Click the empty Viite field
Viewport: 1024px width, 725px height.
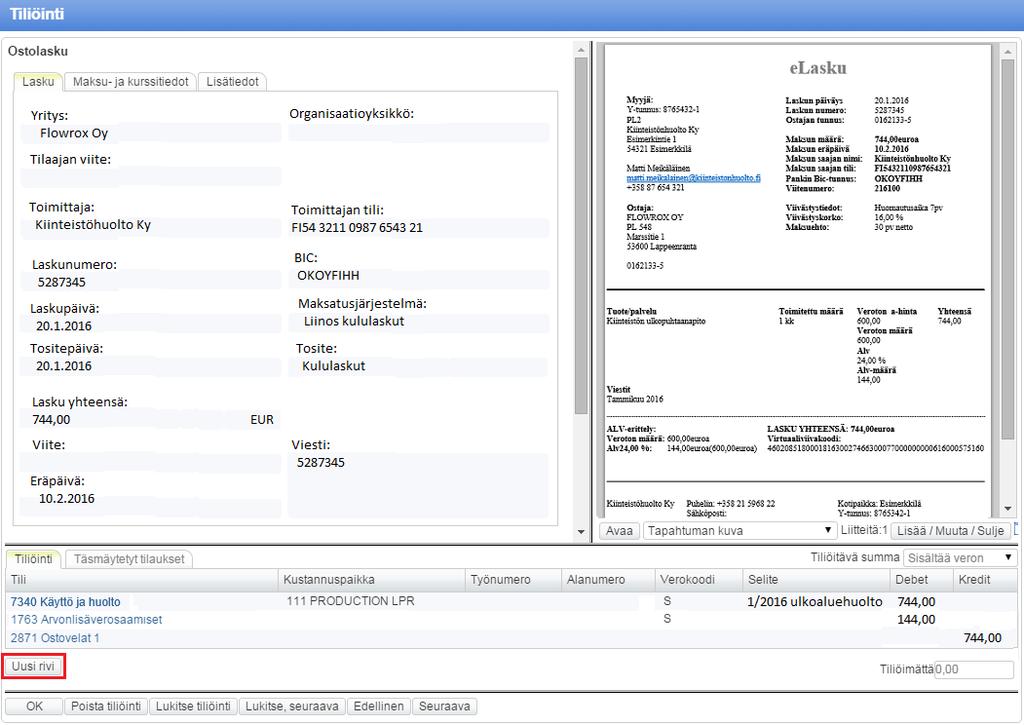pos(151,462)
